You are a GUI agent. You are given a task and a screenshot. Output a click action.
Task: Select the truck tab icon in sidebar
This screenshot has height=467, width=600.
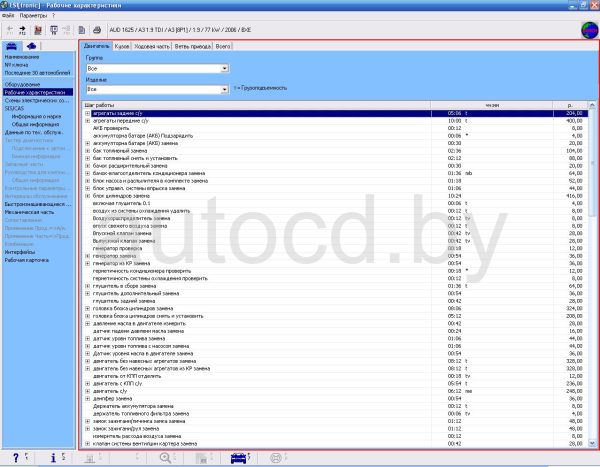point(31,46)
